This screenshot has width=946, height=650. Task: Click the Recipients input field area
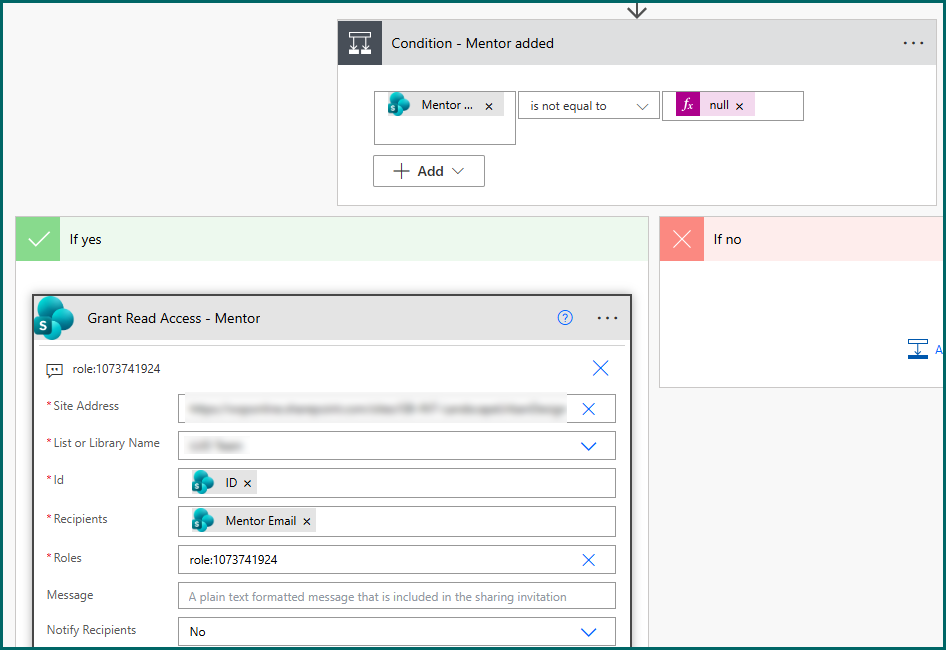(396, 521)
